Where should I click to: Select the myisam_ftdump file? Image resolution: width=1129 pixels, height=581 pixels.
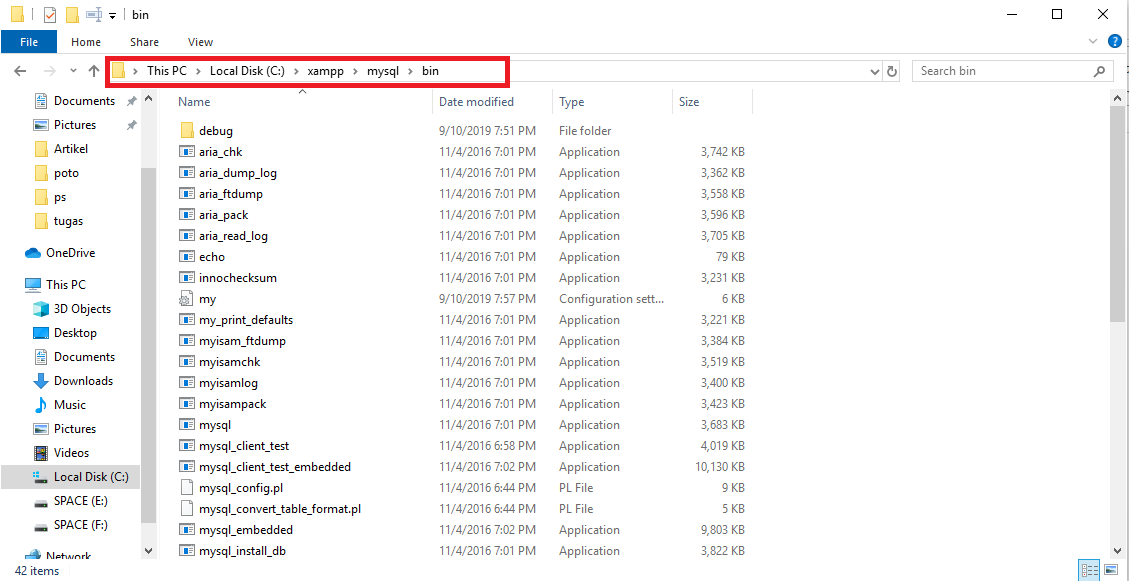point(242,341)
